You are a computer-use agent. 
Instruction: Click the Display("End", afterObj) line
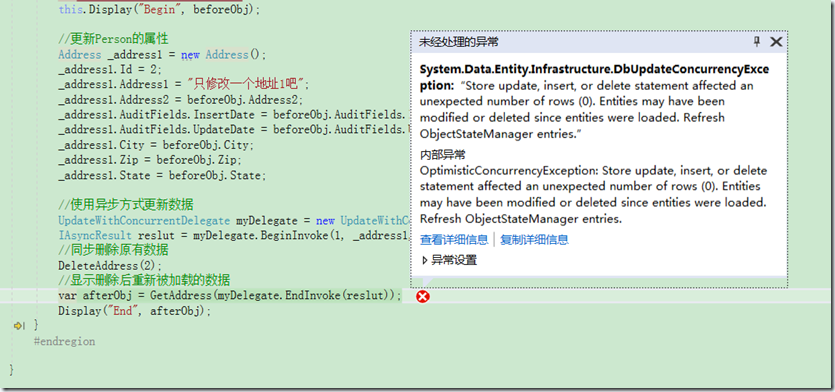[x=135, y=311]
